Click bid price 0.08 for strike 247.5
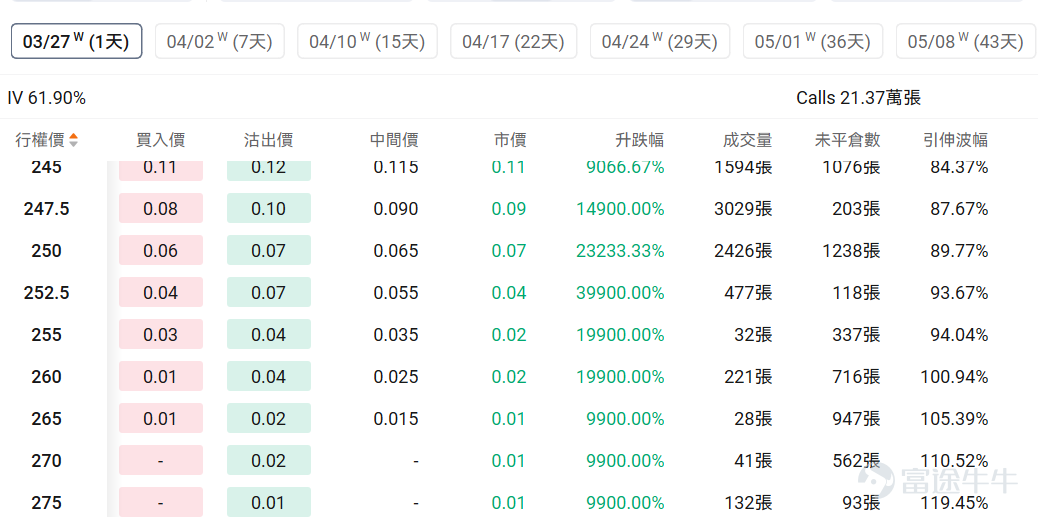The image size is (1038, 517). click(161, 209)
